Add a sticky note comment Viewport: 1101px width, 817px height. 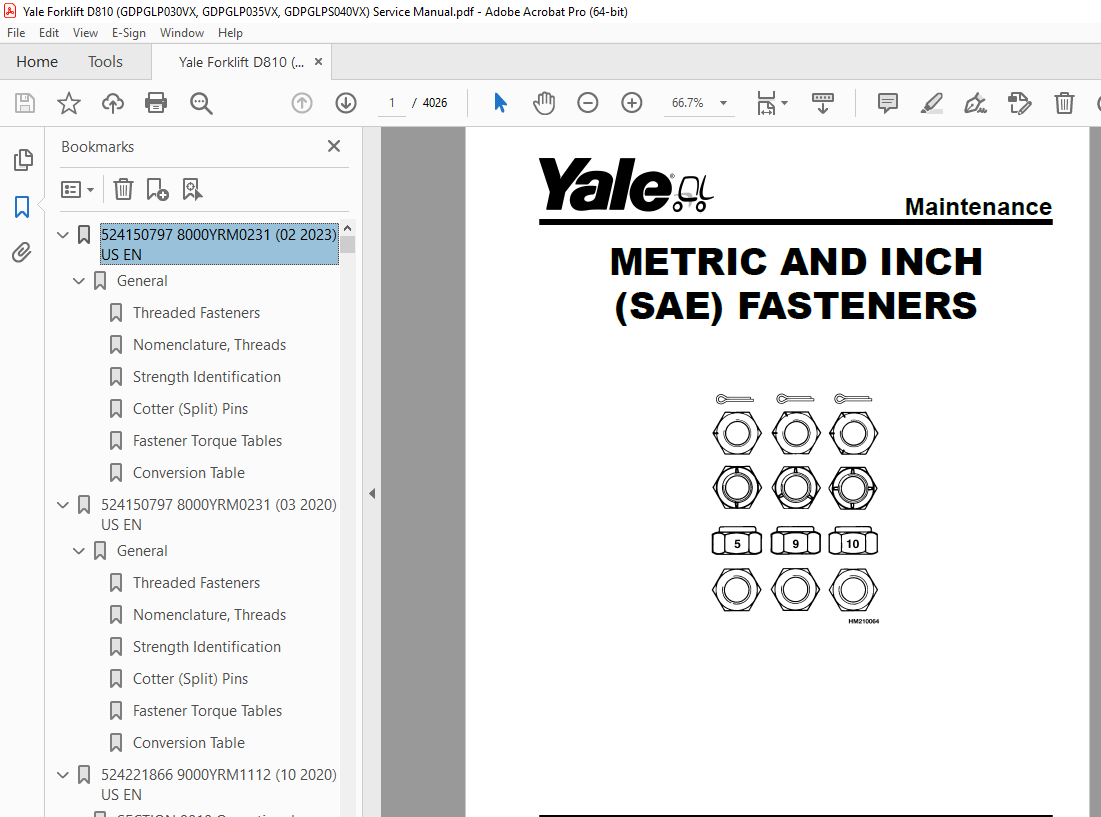[x=888, y=103]
